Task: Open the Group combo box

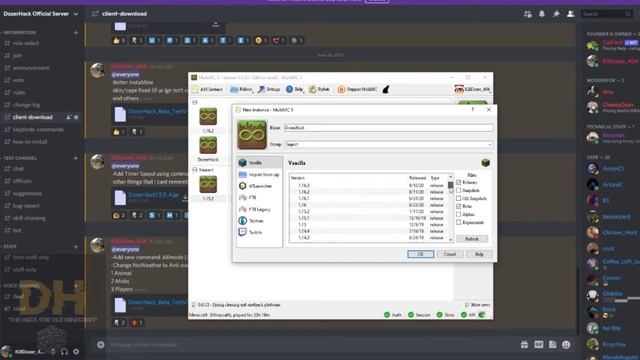Action: pos(388,144)
